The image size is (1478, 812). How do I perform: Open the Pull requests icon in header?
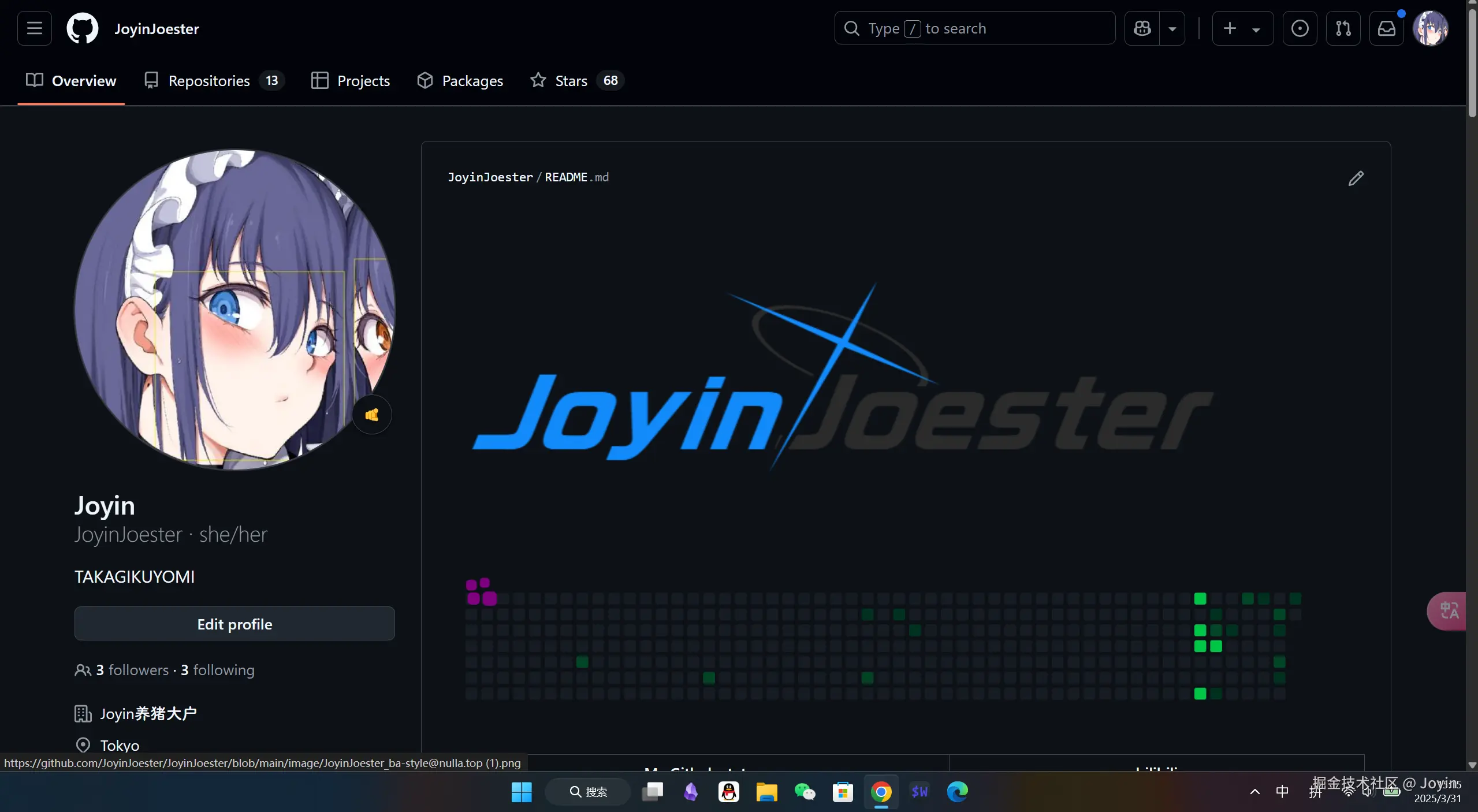(x=1343, y=28)
